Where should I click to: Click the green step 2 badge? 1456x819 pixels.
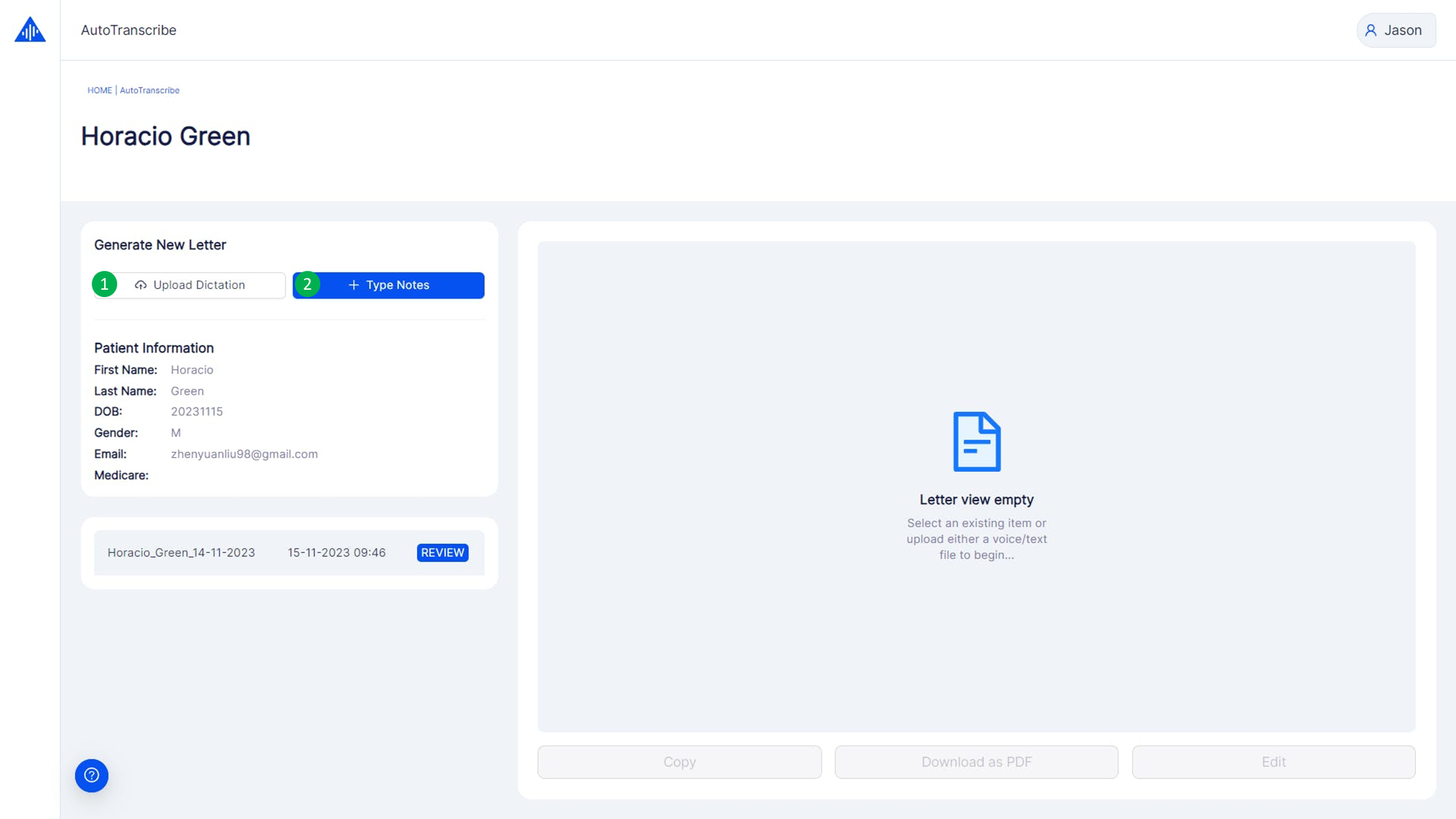tap(307, 284)
